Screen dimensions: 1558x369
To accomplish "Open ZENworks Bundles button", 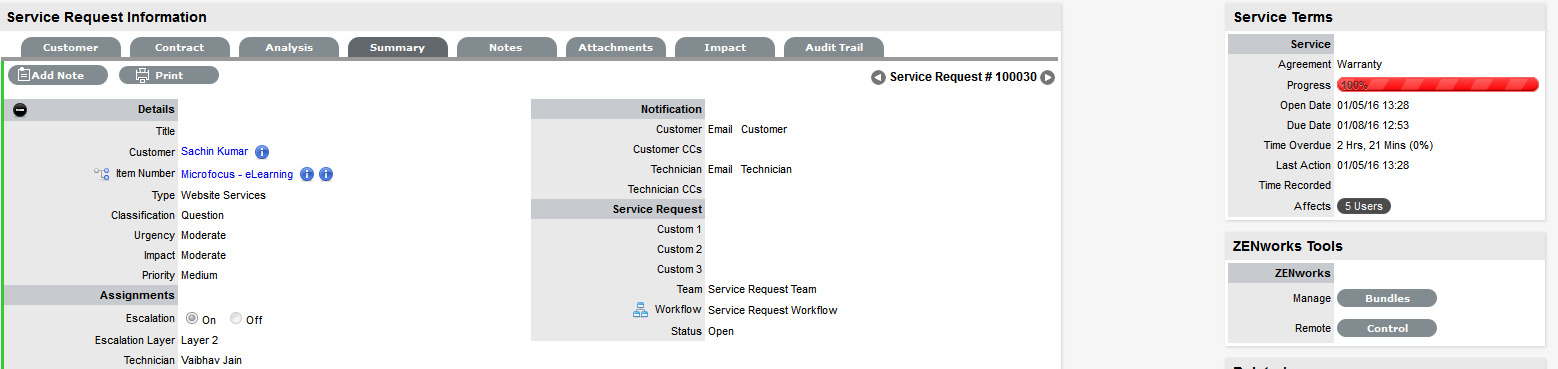I will pyautogui.click(x=1387, y=298).
